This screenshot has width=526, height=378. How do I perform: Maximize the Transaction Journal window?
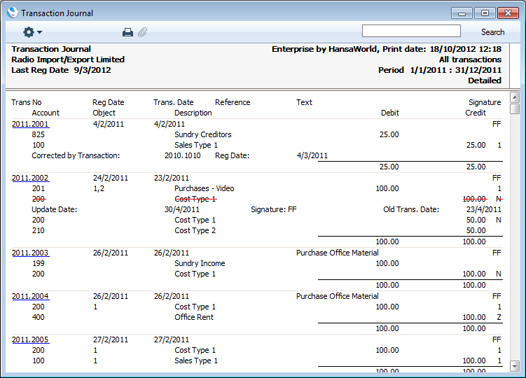[484, 13]
